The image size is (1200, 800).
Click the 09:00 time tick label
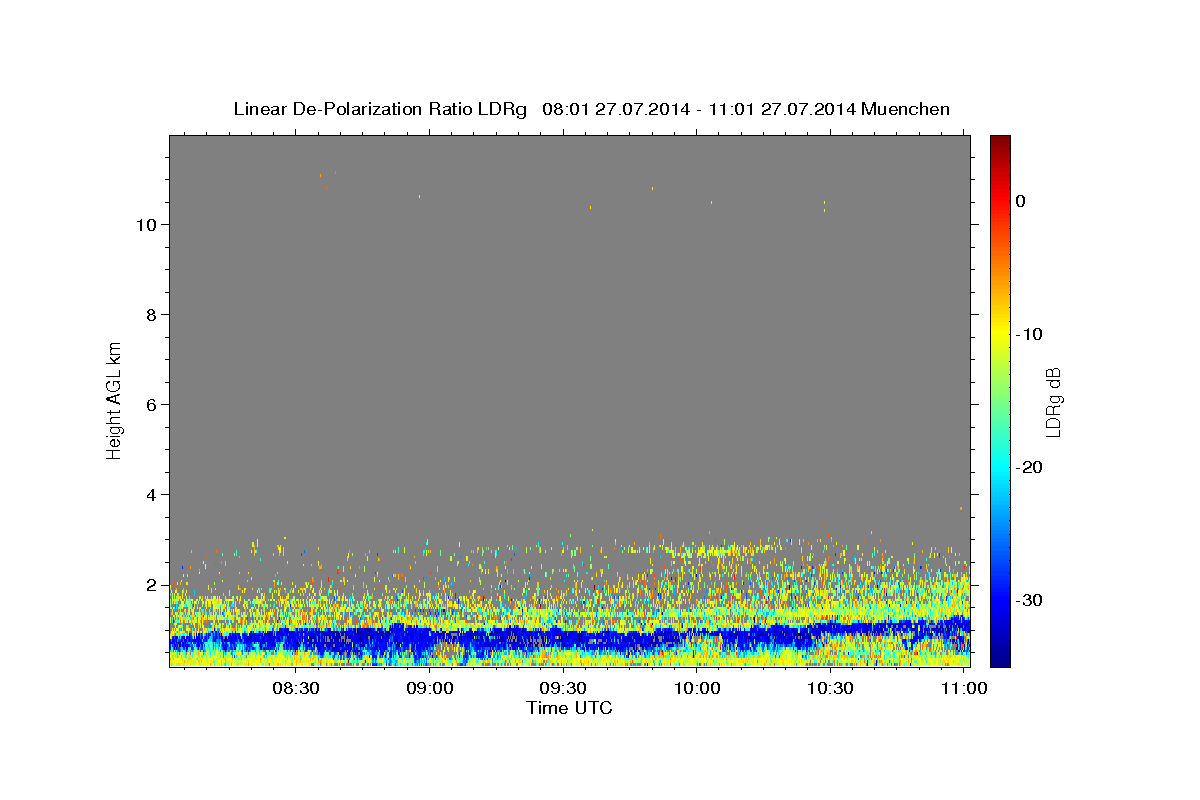430,688
